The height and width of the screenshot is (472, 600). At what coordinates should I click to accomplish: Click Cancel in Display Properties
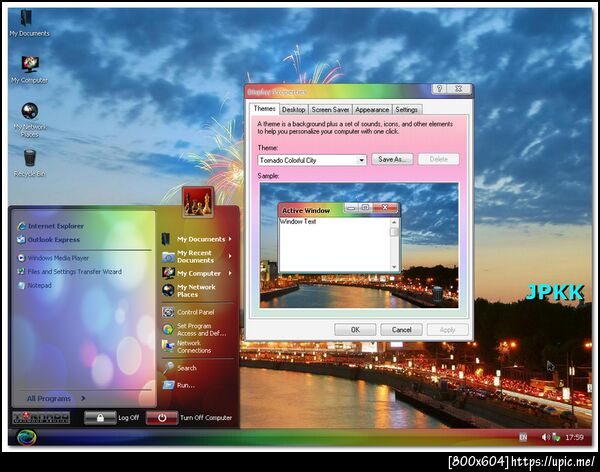[401, 330]
